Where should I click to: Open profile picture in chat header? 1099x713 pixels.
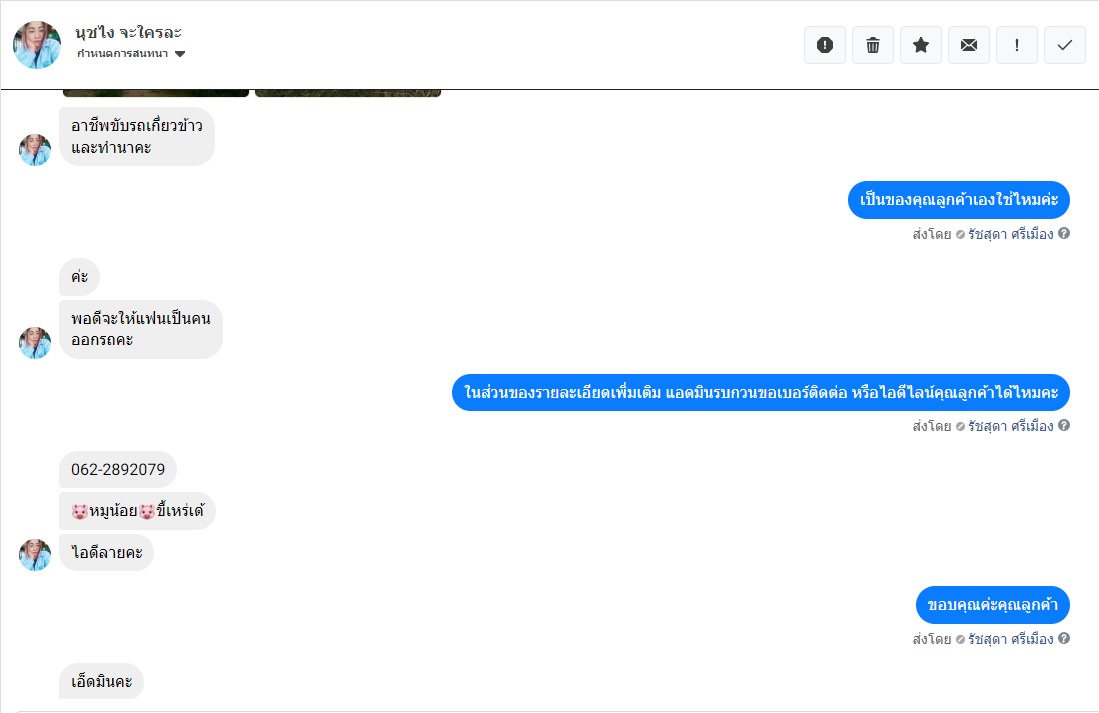(x=36, y=45)
